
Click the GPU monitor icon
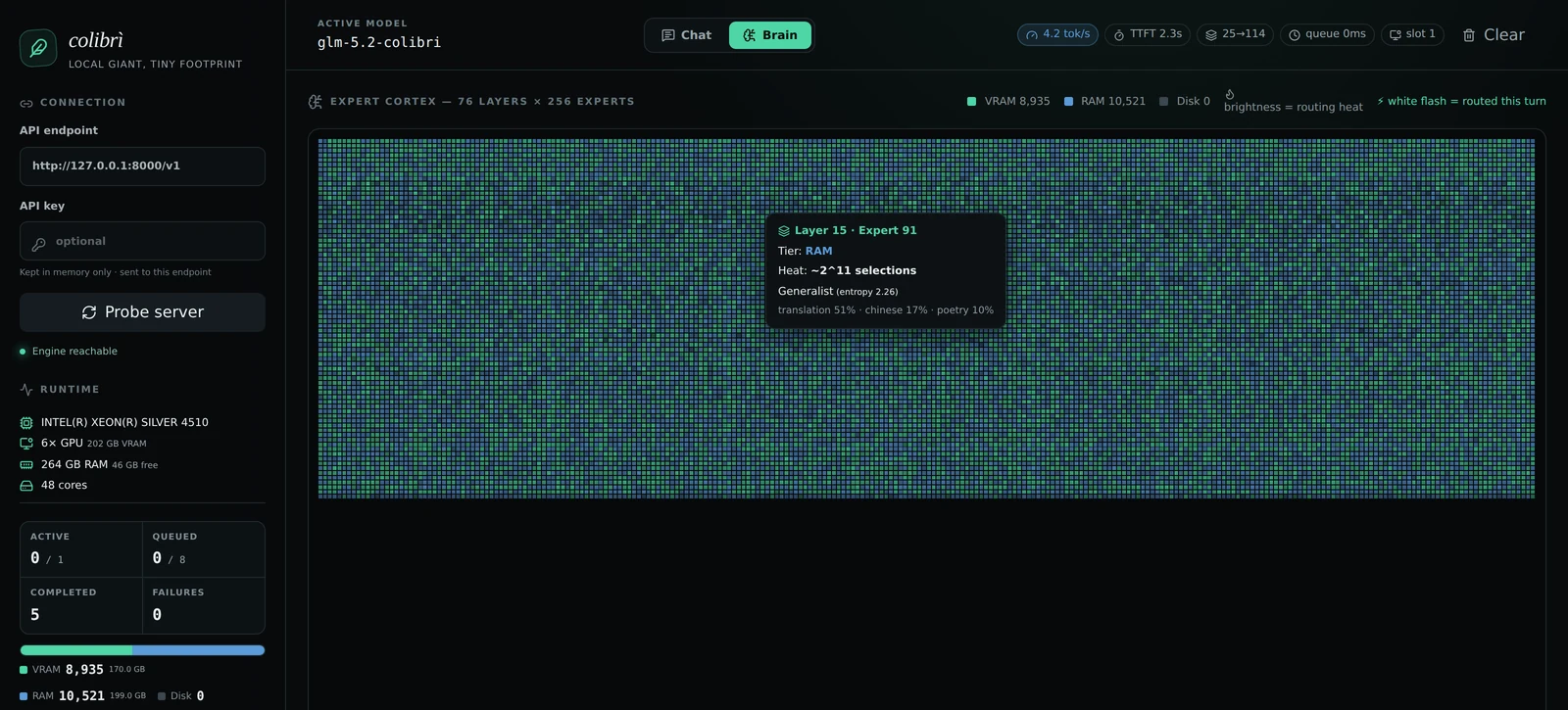26,444
